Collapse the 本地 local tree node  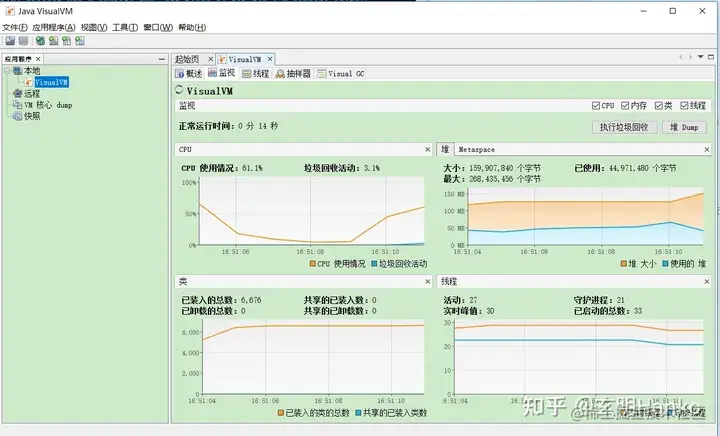pos(7,71)
